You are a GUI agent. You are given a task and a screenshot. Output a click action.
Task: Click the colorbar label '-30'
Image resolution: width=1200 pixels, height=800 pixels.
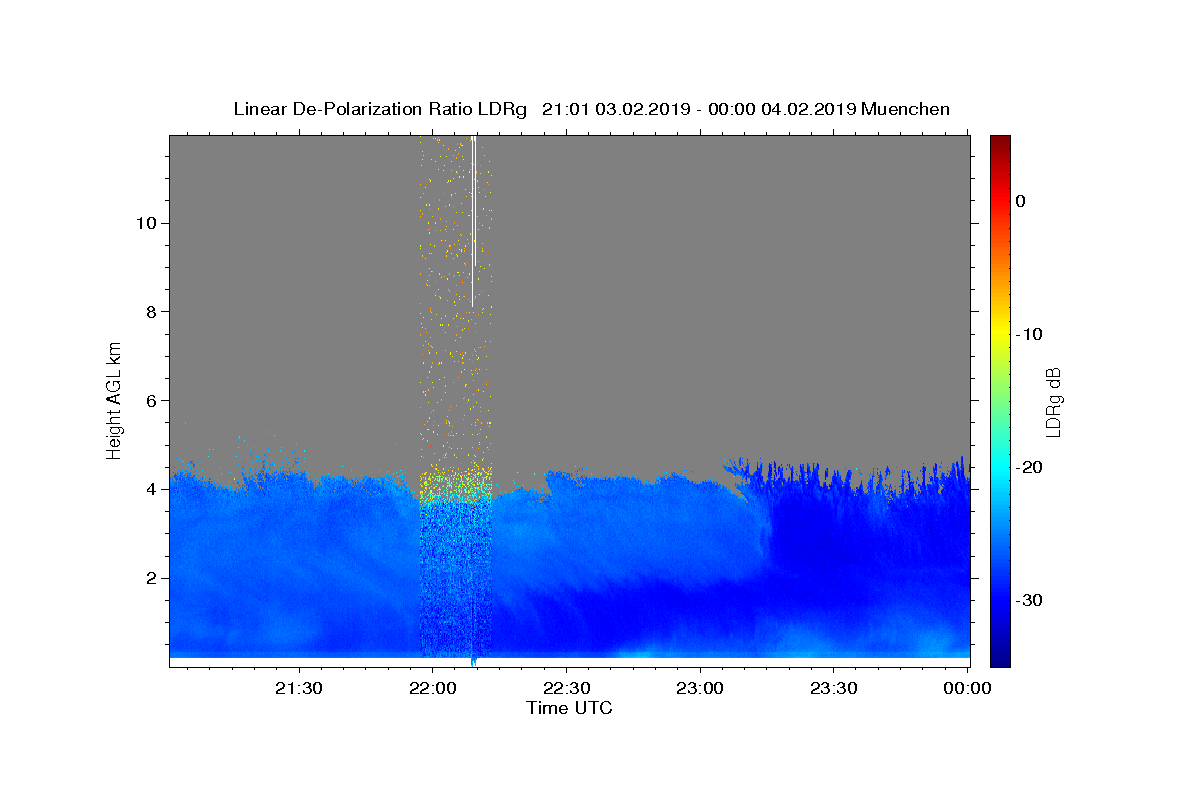click(1030, 600)
